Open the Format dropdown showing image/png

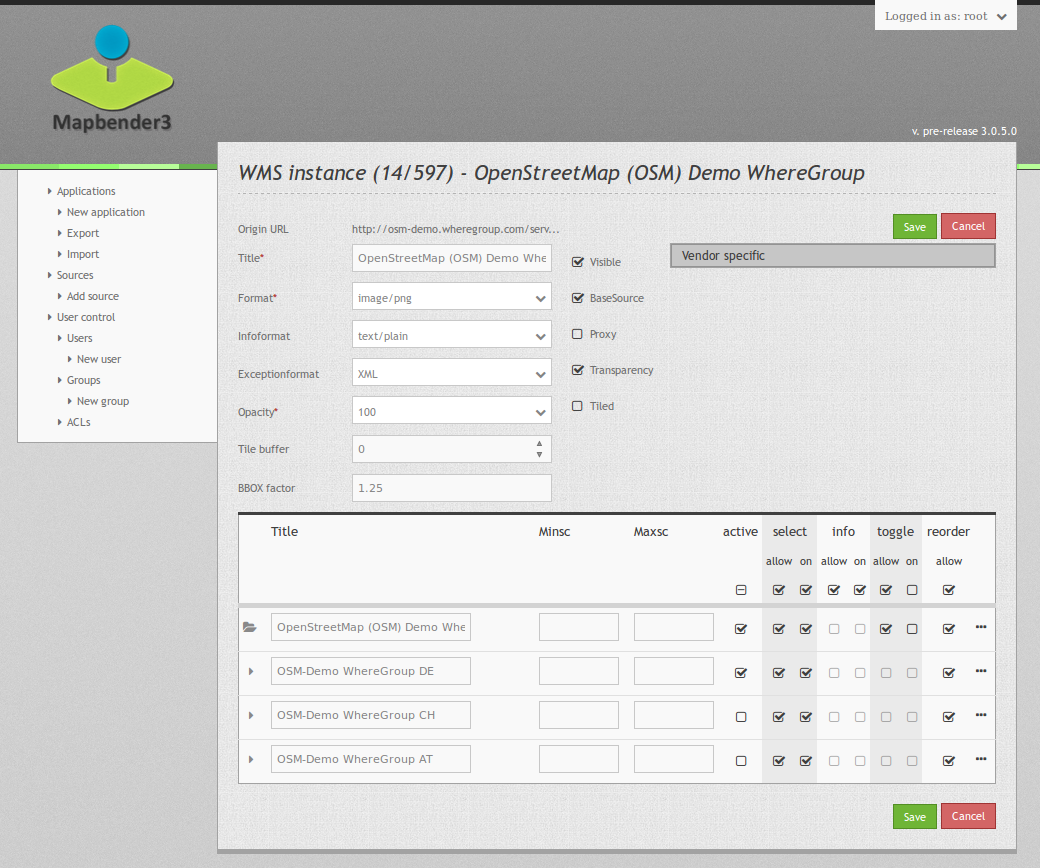pos(452,298)
